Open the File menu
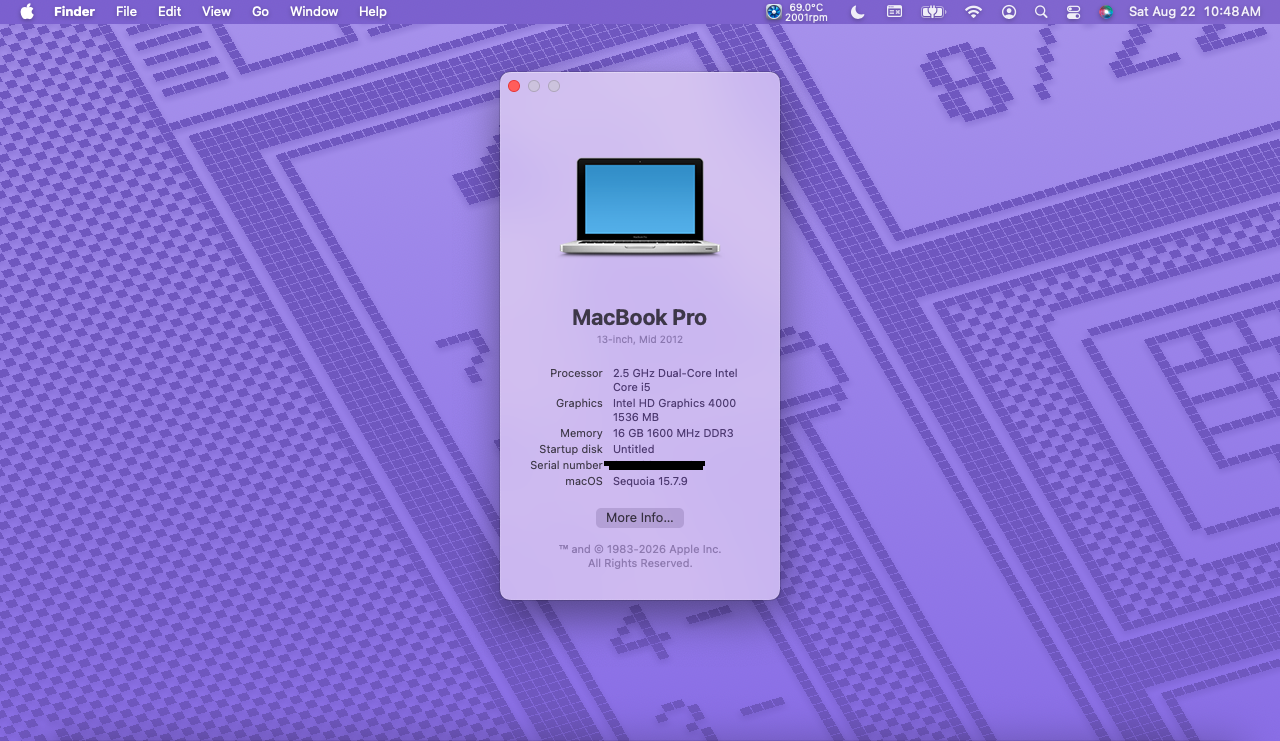The height and width of the screenshot is (741, 1280). pos(126,12)
